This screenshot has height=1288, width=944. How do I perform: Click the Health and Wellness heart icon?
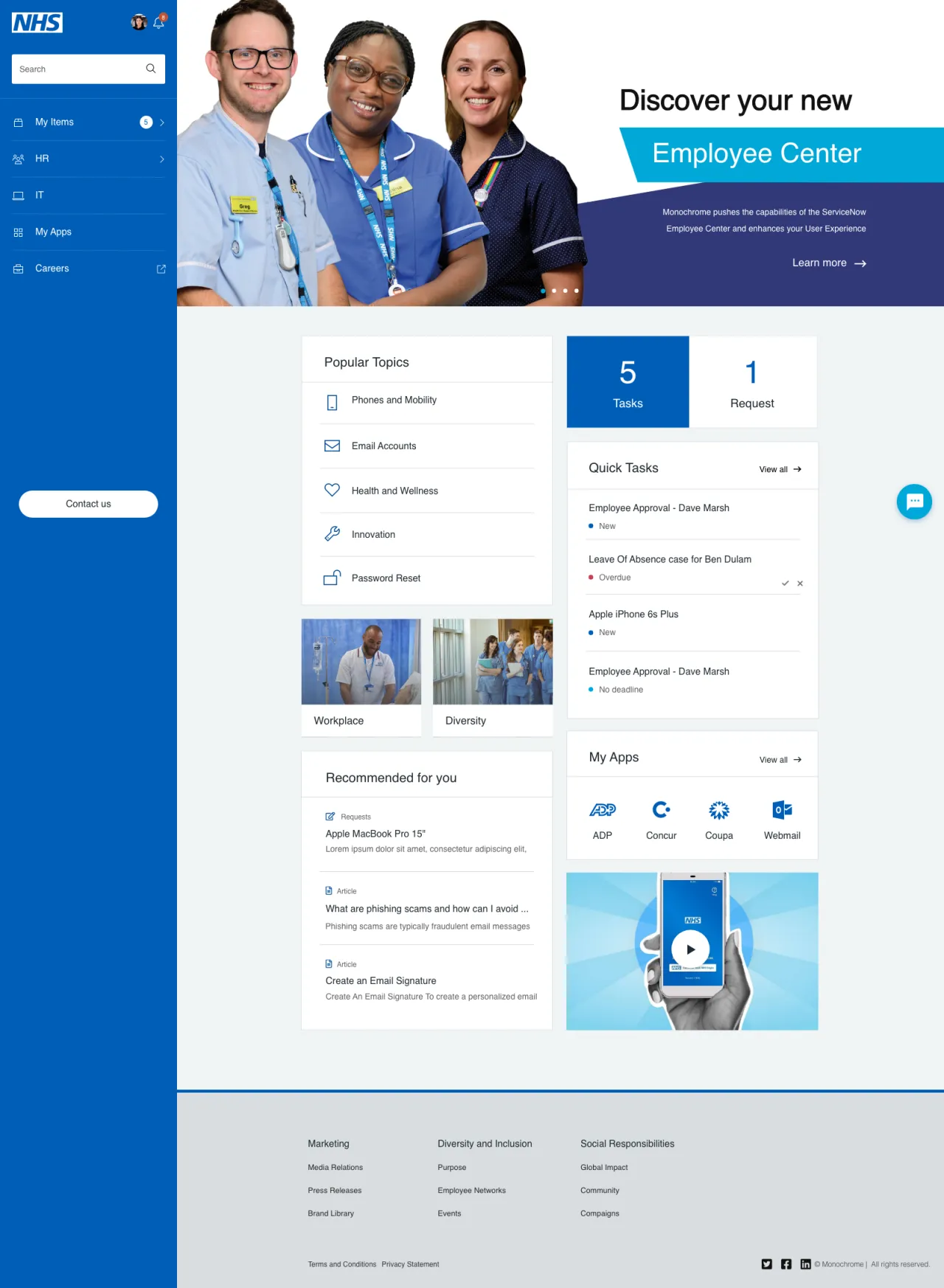(333, 490)
